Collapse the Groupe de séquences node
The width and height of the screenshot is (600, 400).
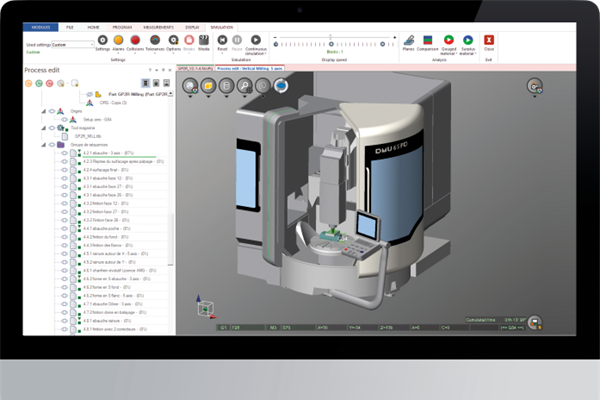[44, 145]
